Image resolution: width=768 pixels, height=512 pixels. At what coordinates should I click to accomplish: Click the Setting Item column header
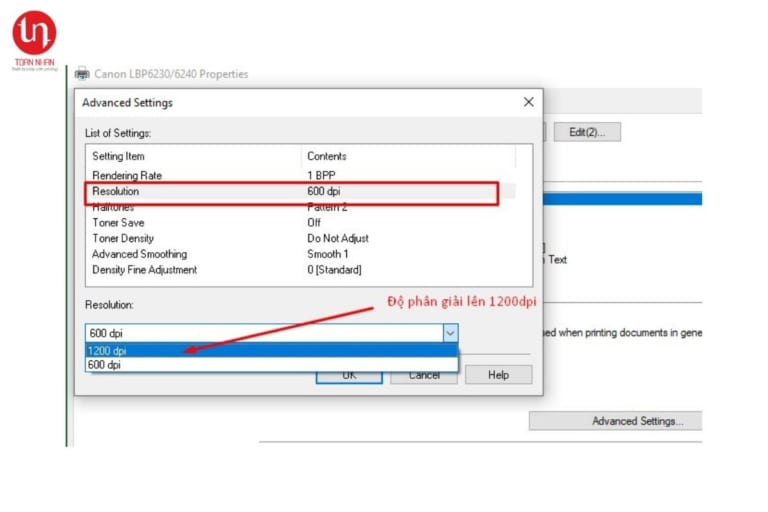[193, 156]
